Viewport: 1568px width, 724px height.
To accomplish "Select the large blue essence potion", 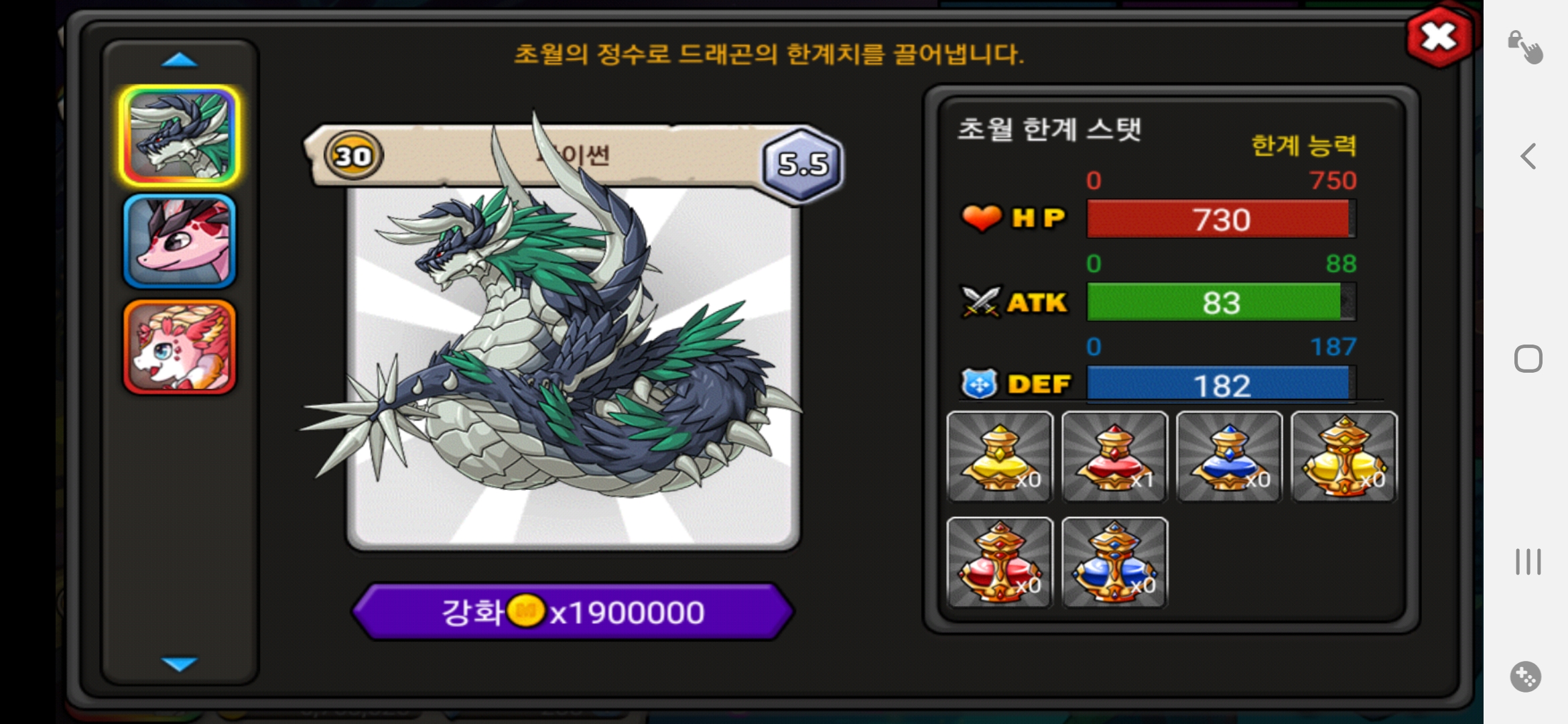I will (1114, 562).
